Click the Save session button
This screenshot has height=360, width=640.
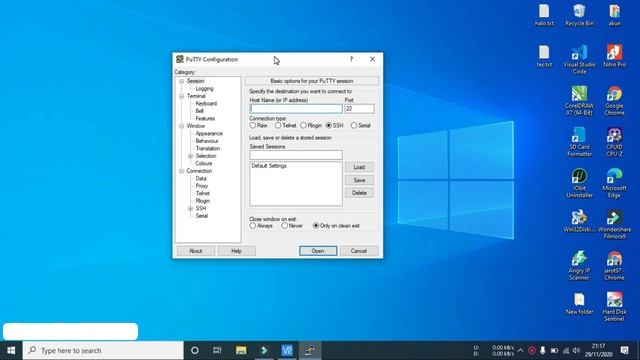pyautogui.click(x=359, y=180)
